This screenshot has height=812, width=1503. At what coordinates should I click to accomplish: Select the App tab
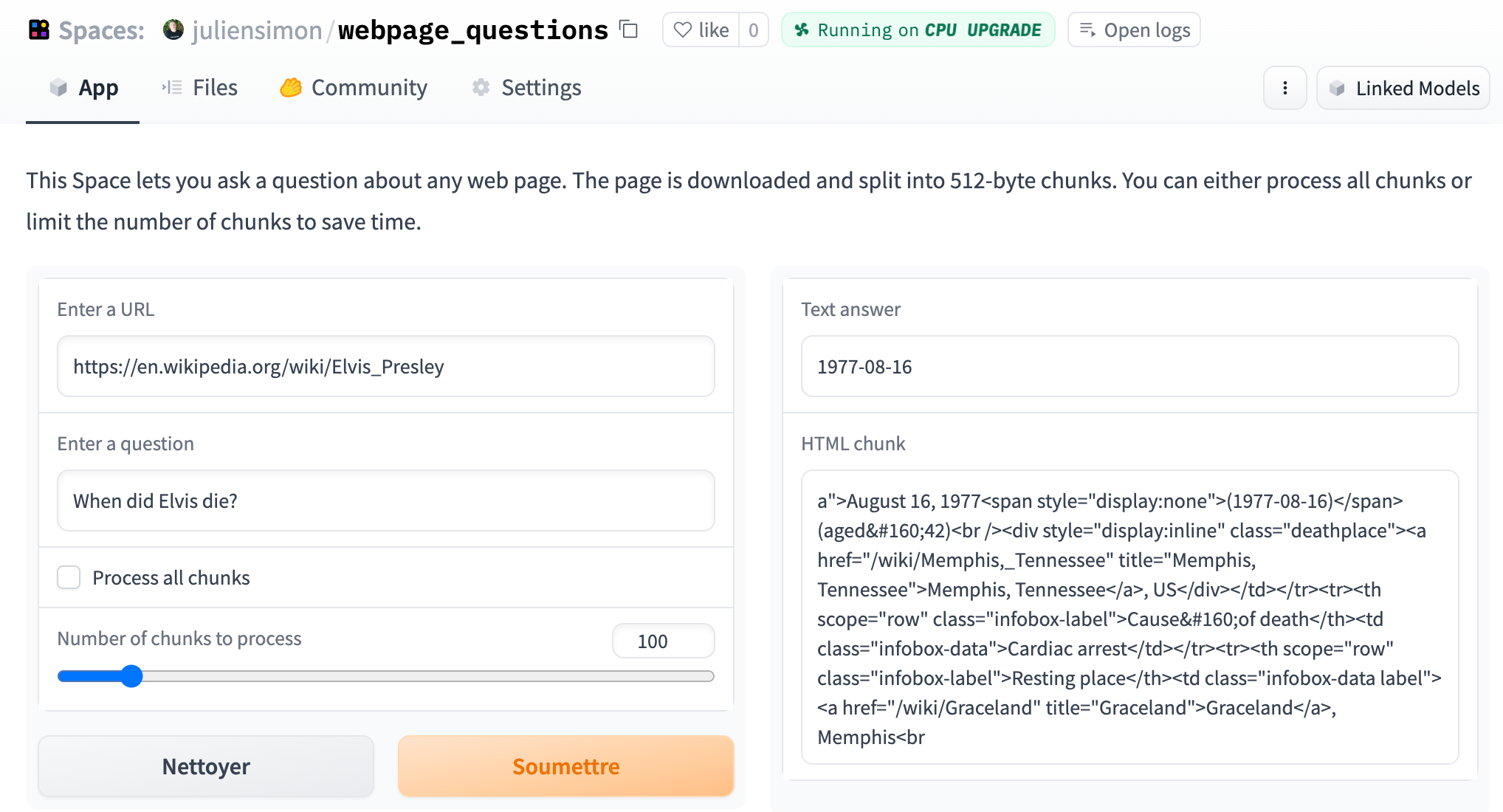(83, 88)
